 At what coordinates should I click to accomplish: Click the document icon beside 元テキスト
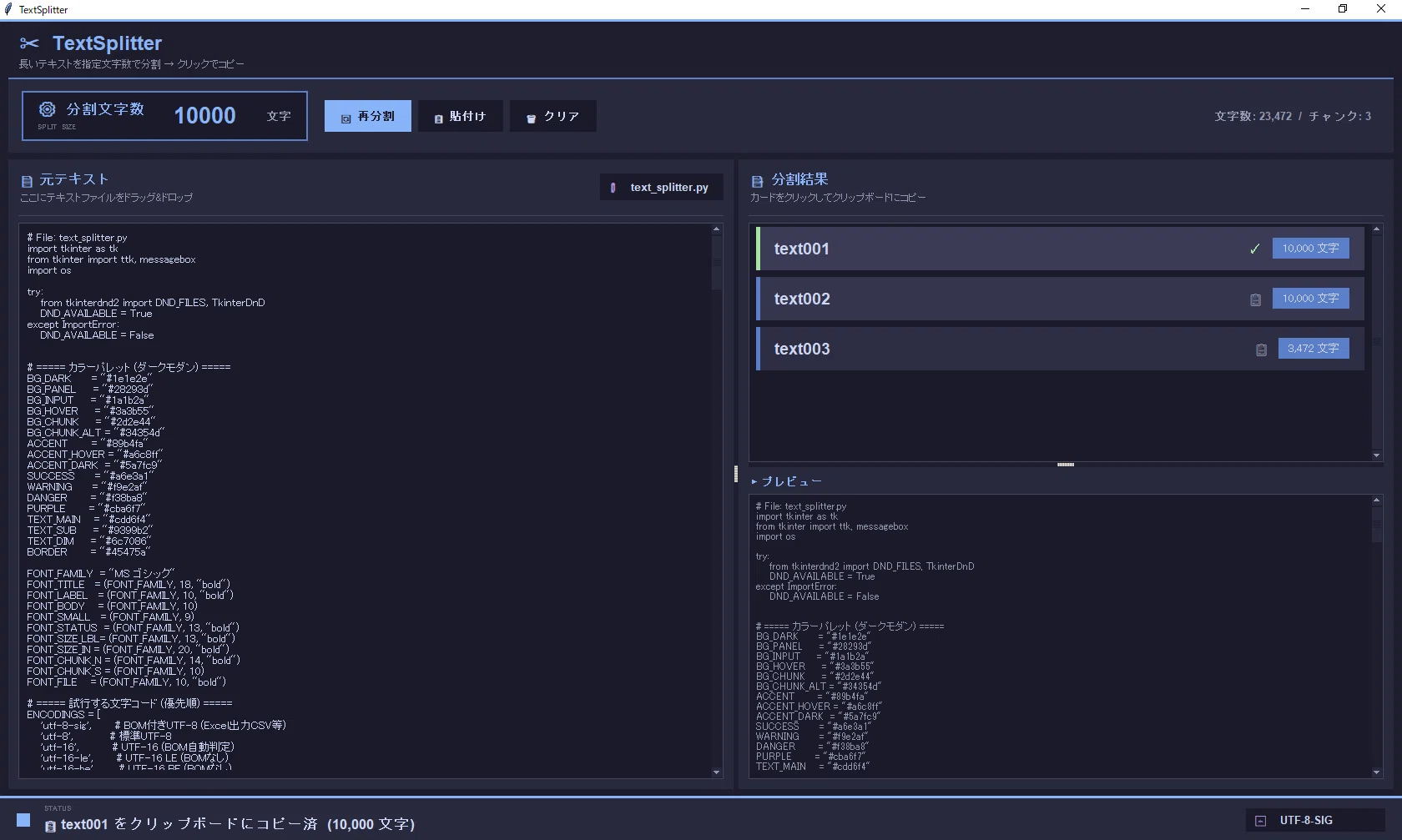pyautogui.click(x=27, y=181)
